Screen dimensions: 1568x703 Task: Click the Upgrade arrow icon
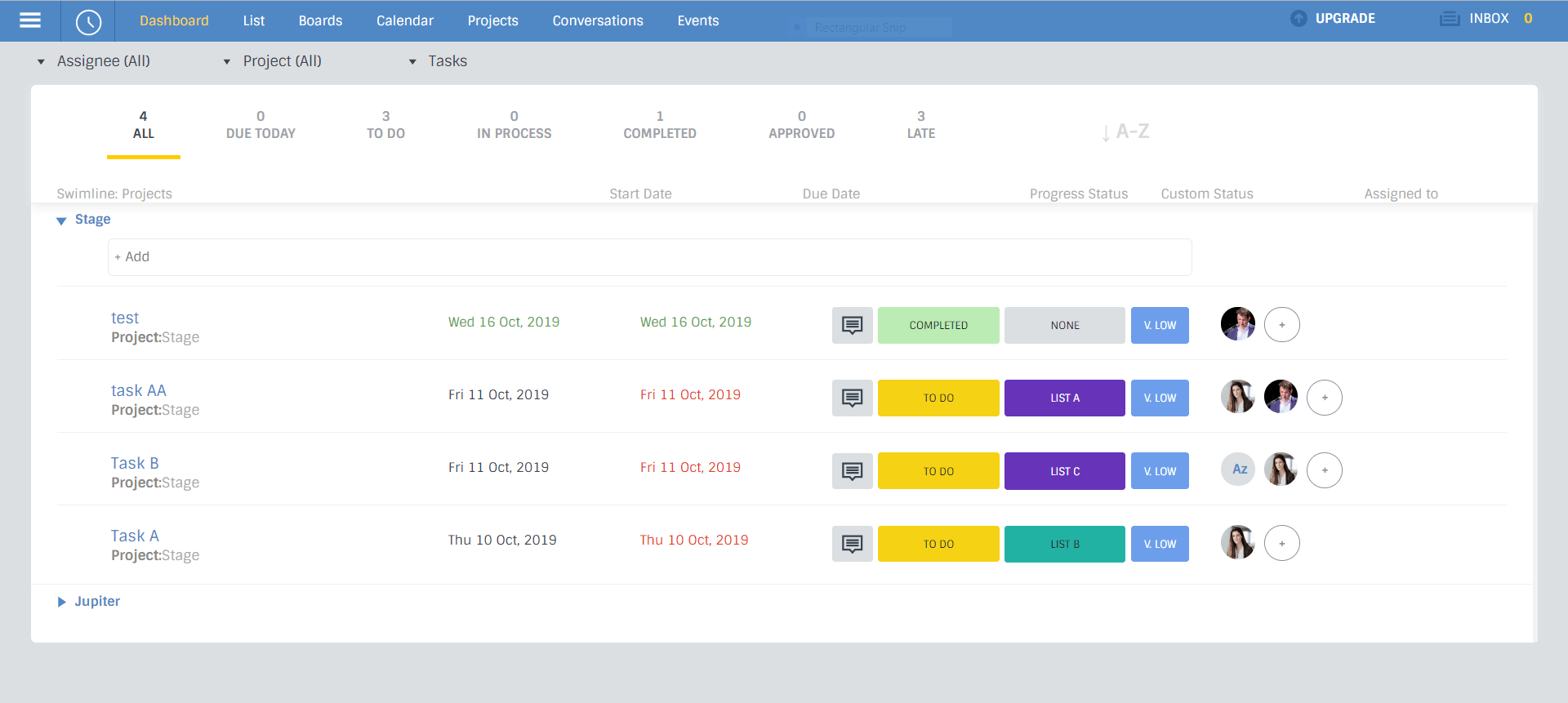[x=1298, y=18]
